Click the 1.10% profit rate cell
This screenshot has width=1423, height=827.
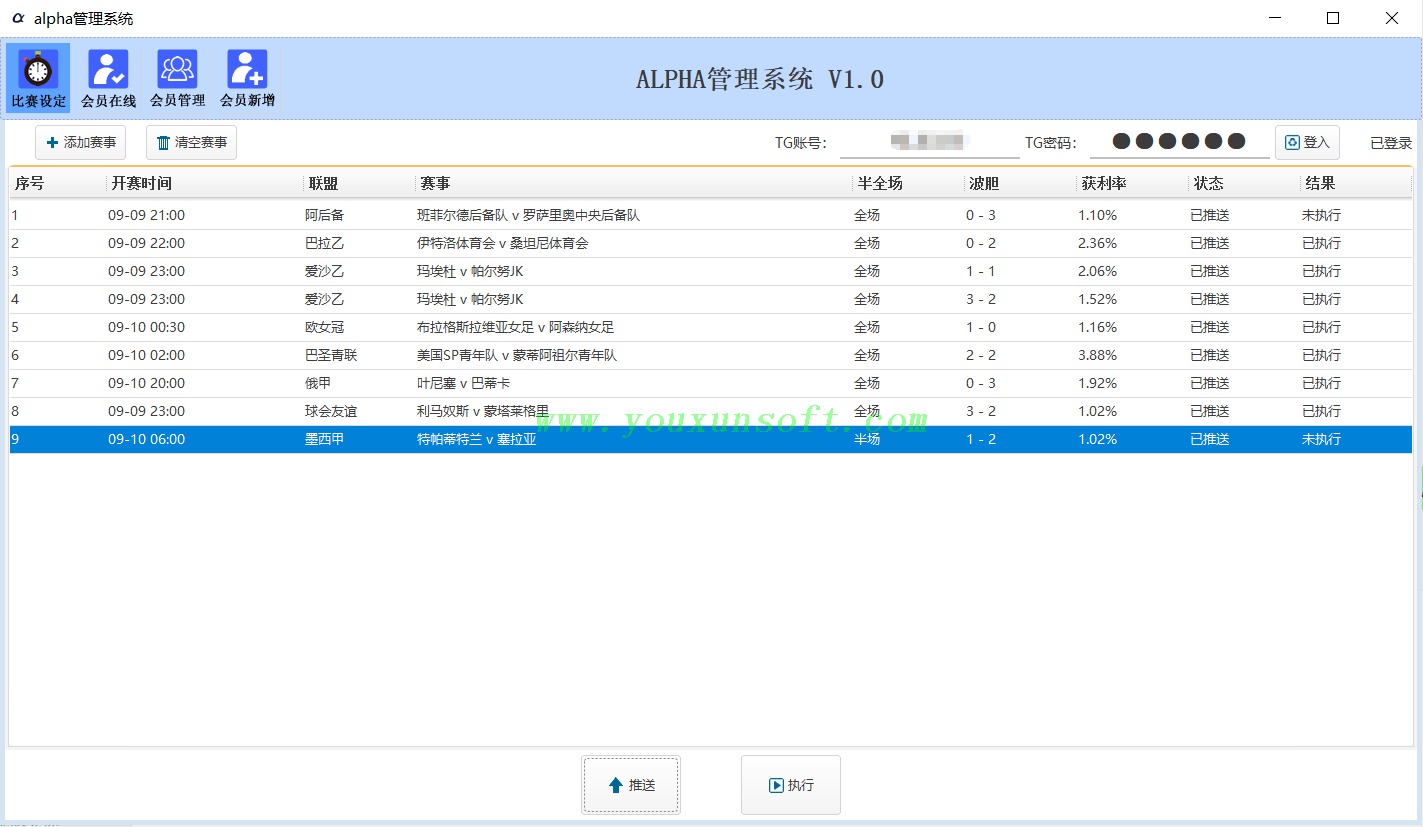(x=1097, y=215)
